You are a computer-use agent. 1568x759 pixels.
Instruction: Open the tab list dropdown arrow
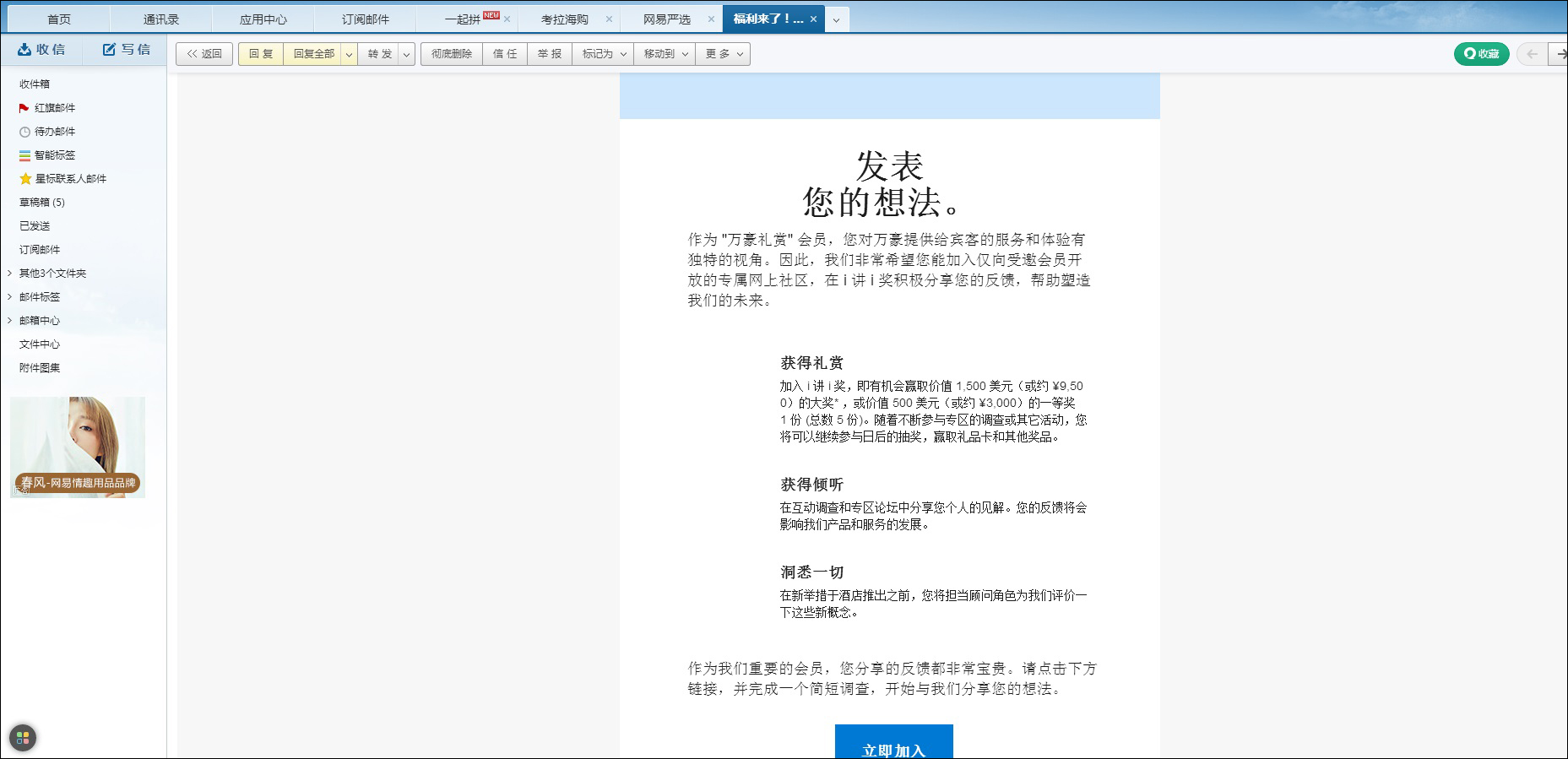click(836, 19)
